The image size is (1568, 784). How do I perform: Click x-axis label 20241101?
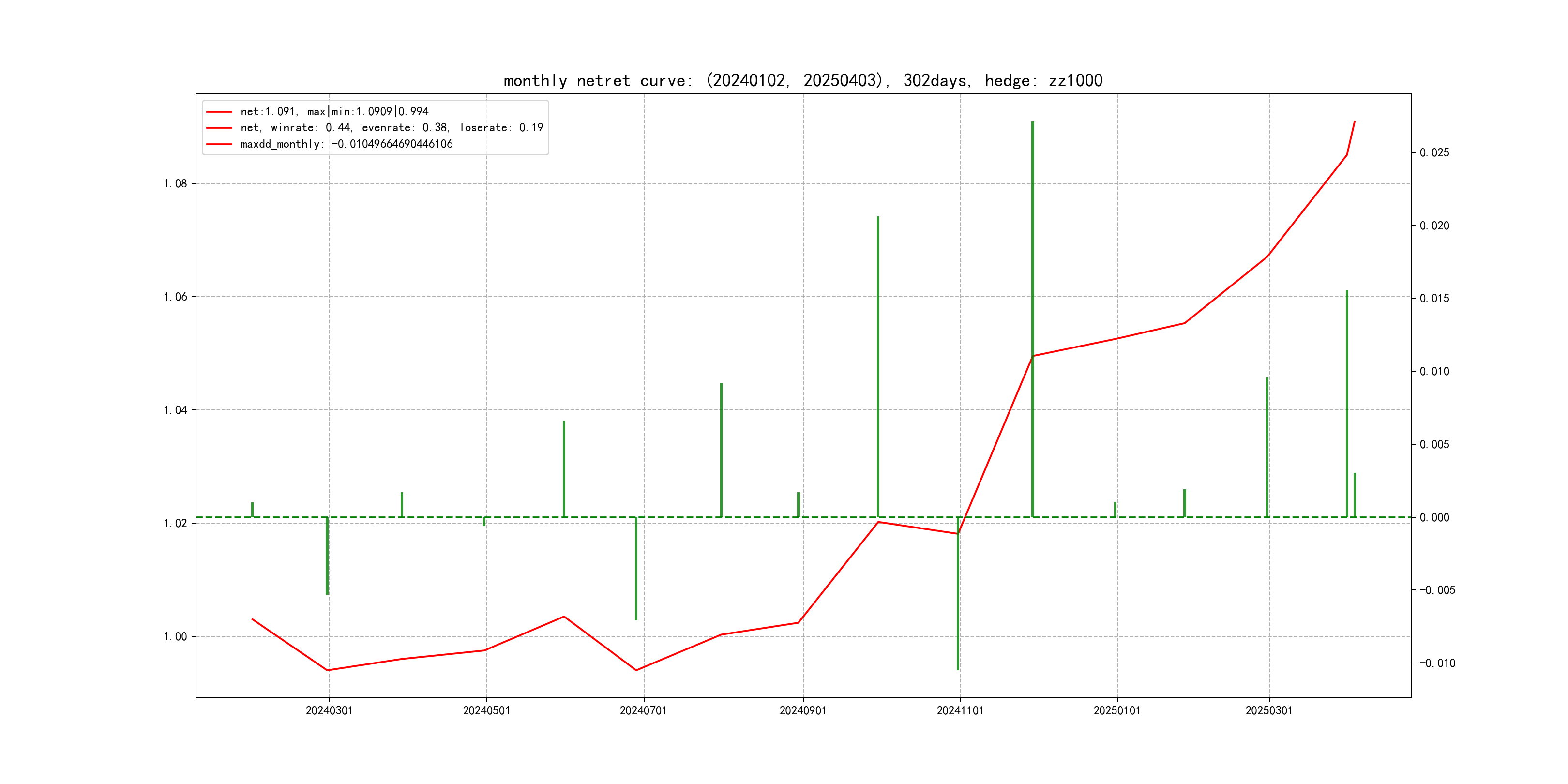coord(960,710)
